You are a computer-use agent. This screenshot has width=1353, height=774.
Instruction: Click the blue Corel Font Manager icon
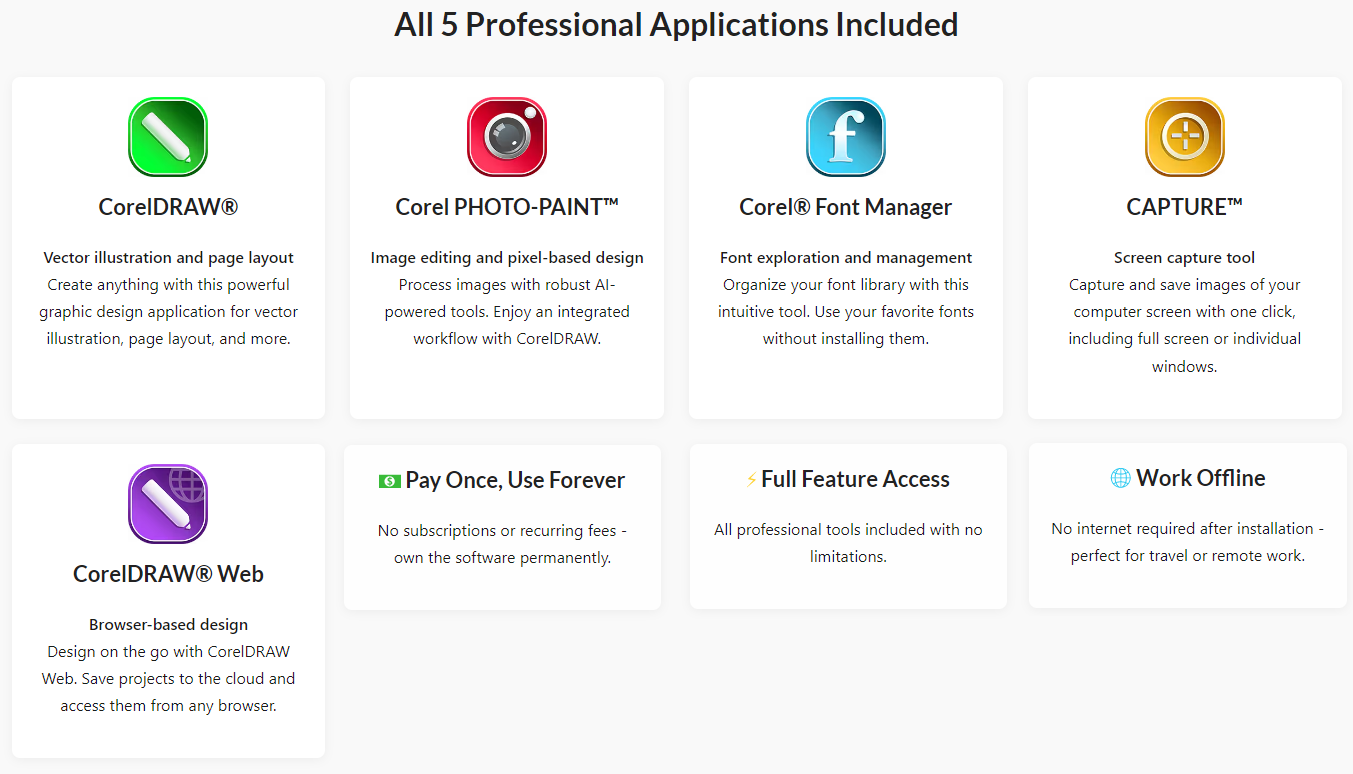click(x=846, y=137)
